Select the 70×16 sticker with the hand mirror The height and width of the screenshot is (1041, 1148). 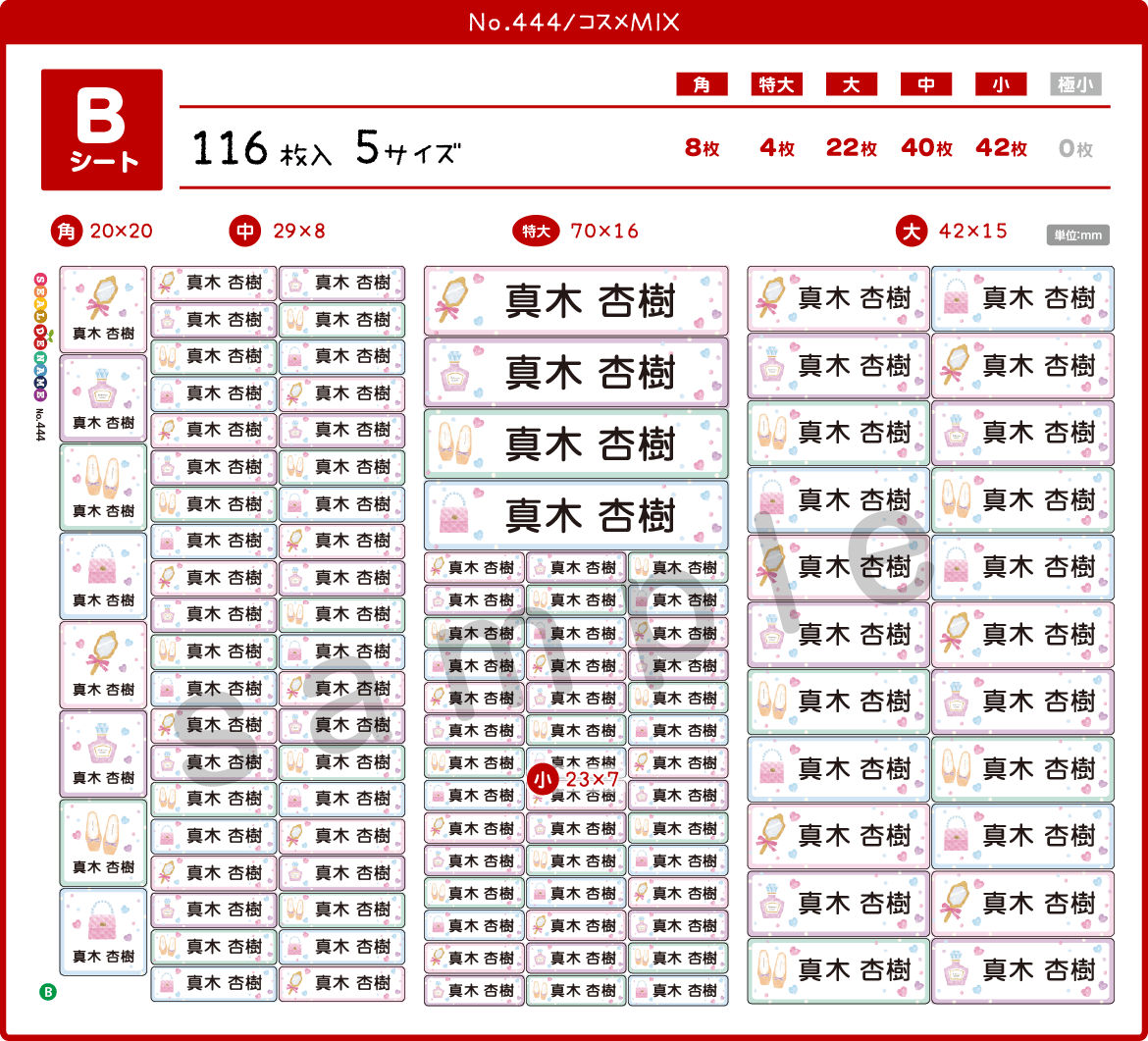click(576, 301)
